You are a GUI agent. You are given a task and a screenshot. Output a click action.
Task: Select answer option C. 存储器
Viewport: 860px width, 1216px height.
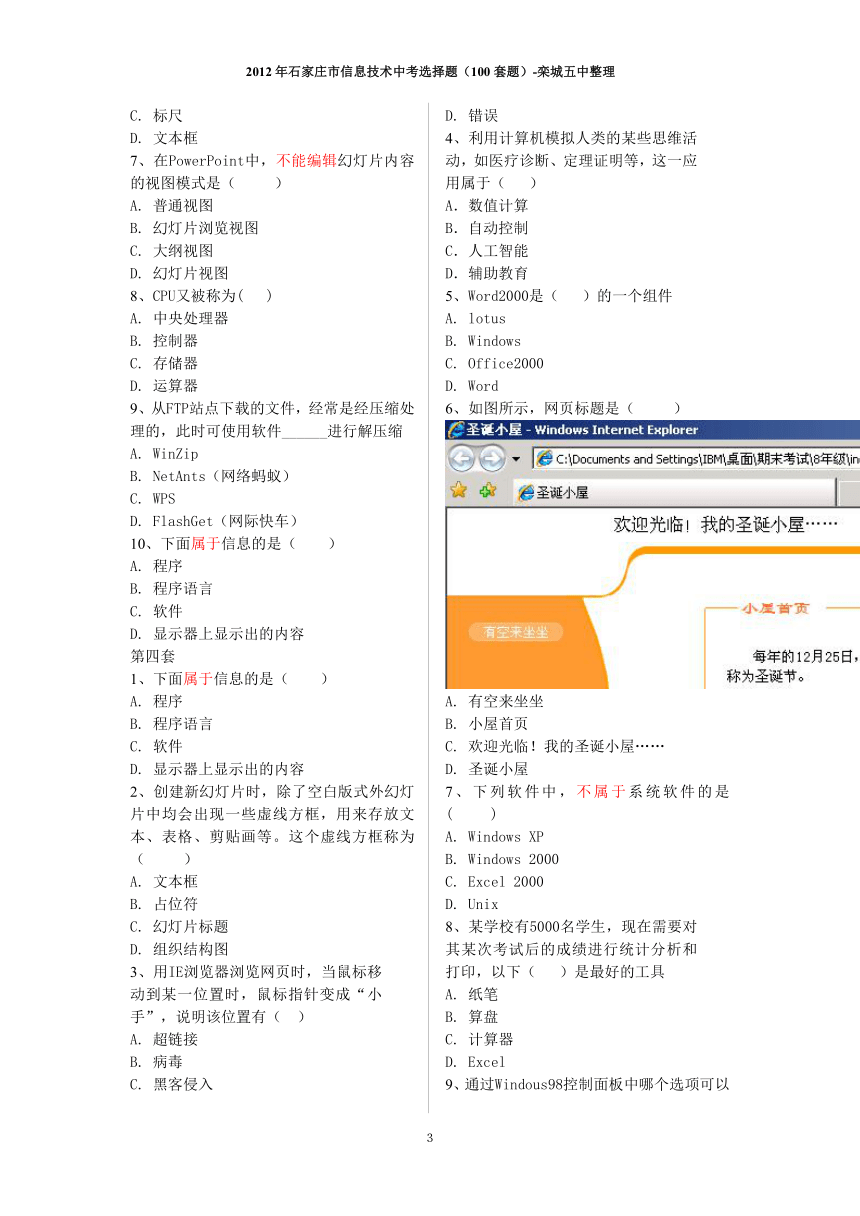164,363
